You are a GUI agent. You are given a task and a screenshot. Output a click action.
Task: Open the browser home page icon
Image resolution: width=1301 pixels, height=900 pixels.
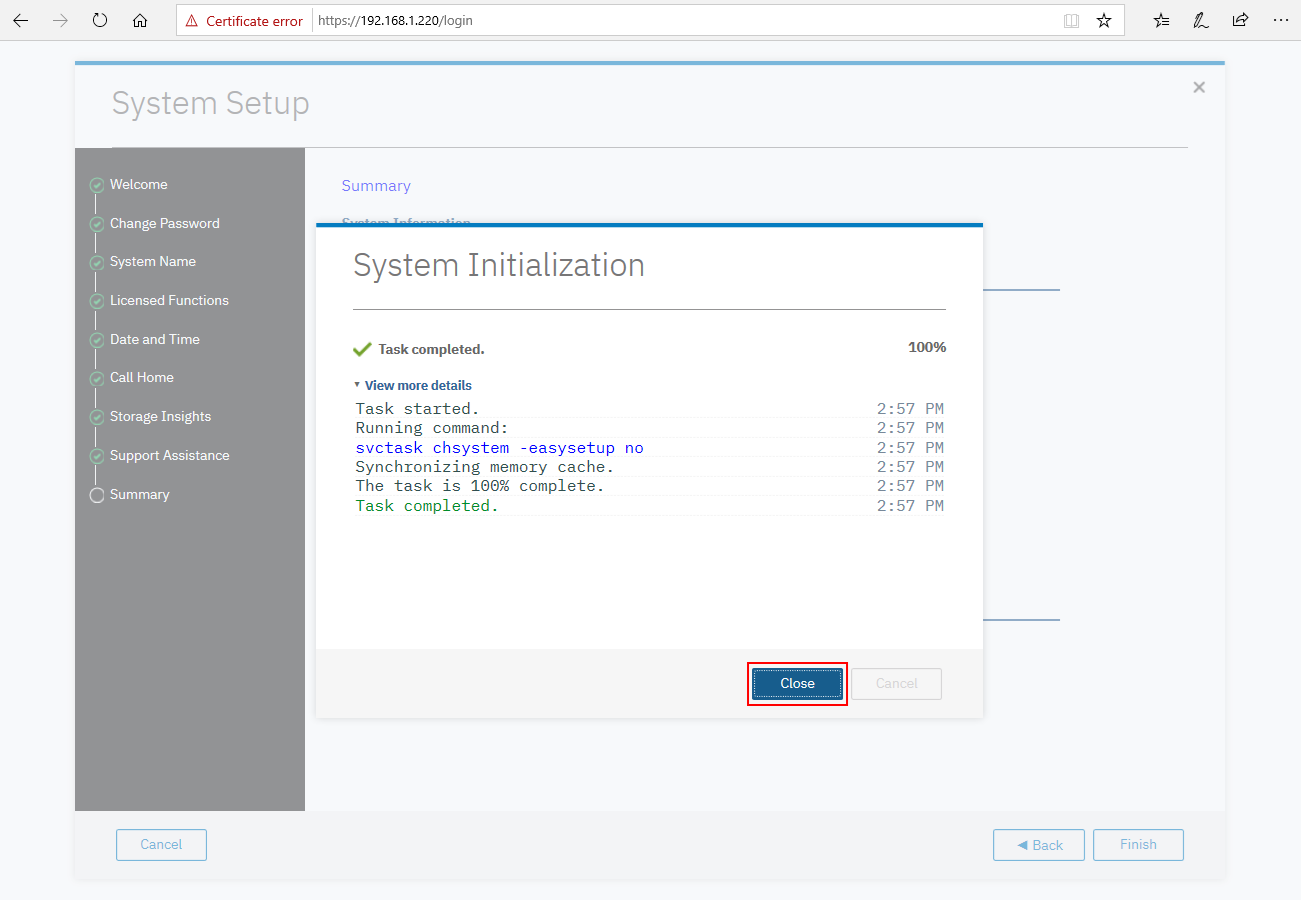point(140,20)
